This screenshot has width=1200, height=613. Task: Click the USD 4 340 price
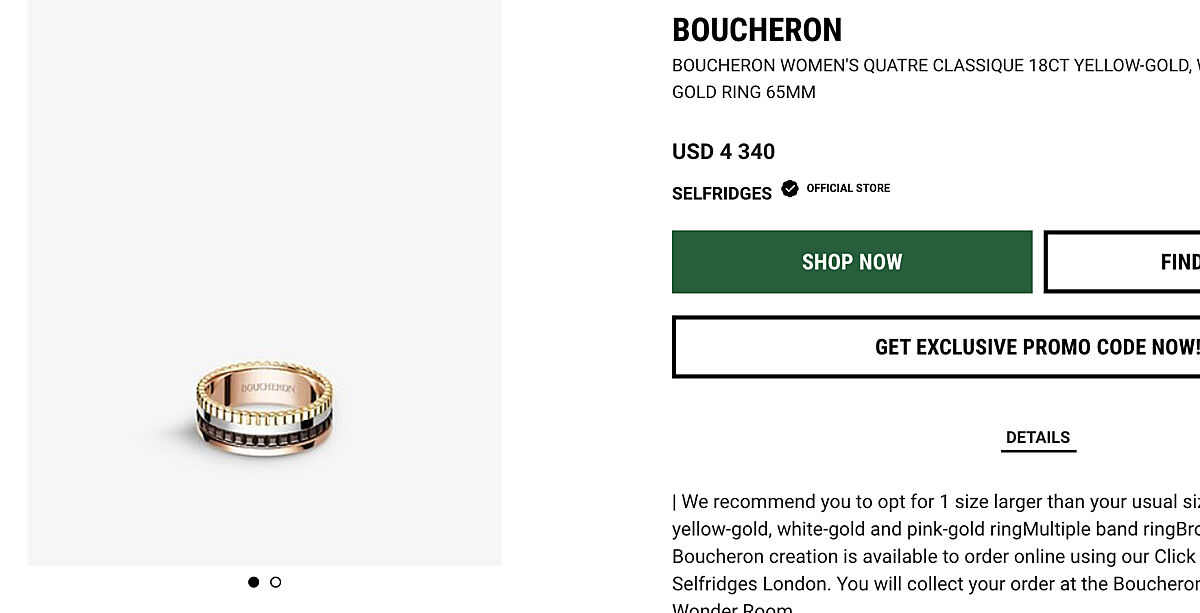click(723, 152)
